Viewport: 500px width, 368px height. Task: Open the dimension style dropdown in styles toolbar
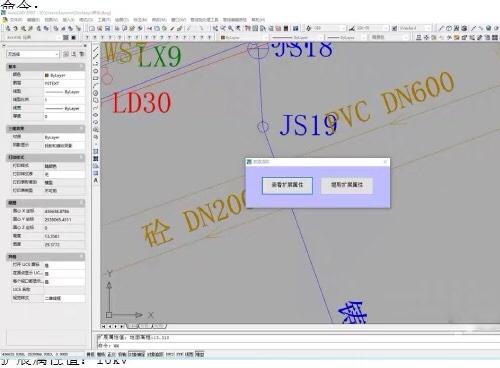(x=372, y=28)
